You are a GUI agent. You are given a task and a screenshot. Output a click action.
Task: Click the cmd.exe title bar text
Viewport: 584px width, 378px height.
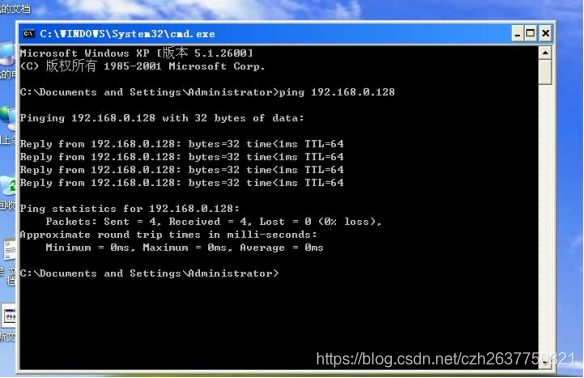pos(127,34)
